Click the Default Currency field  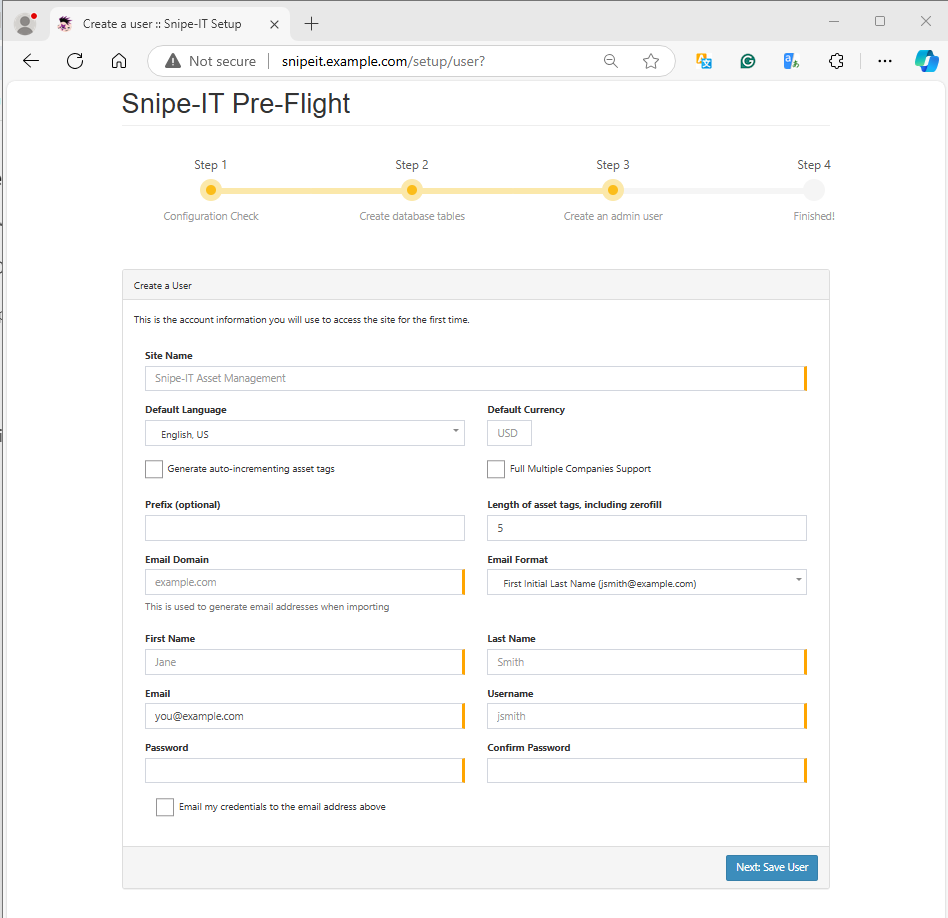pos(509,433)
